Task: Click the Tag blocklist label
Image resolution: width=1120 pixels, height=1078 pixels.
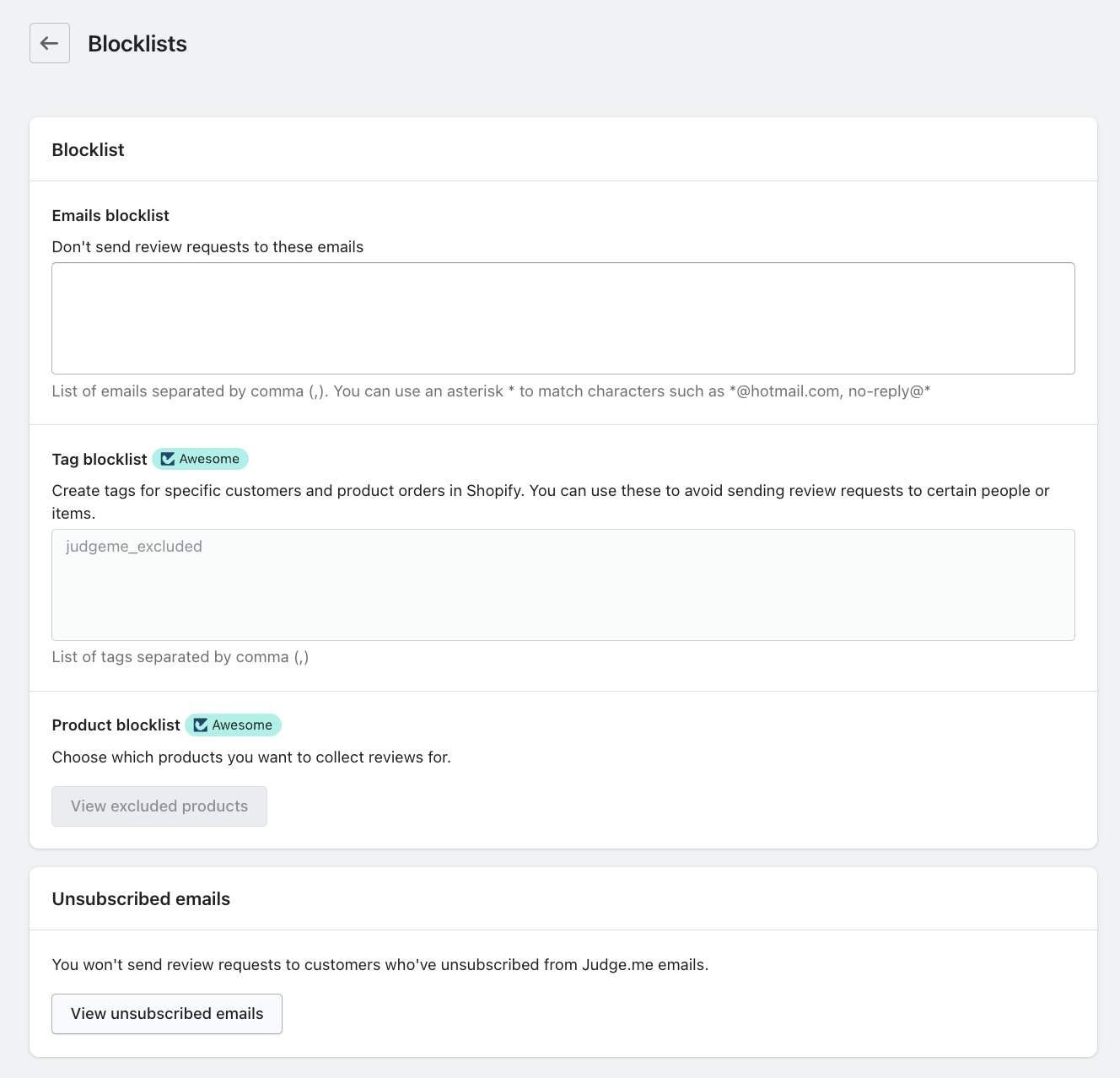Action: pos(100,460)
